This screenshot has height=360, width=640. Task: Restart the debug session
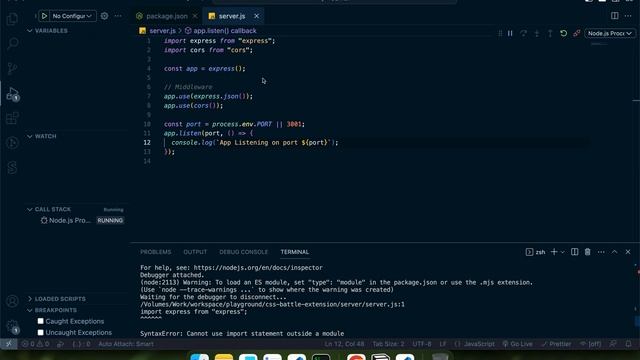tap(563, 33)
